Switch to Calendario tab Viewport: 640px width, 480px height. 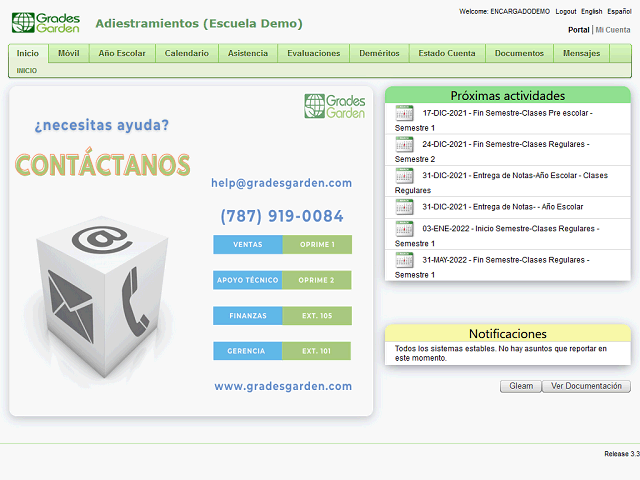(187, 53)
